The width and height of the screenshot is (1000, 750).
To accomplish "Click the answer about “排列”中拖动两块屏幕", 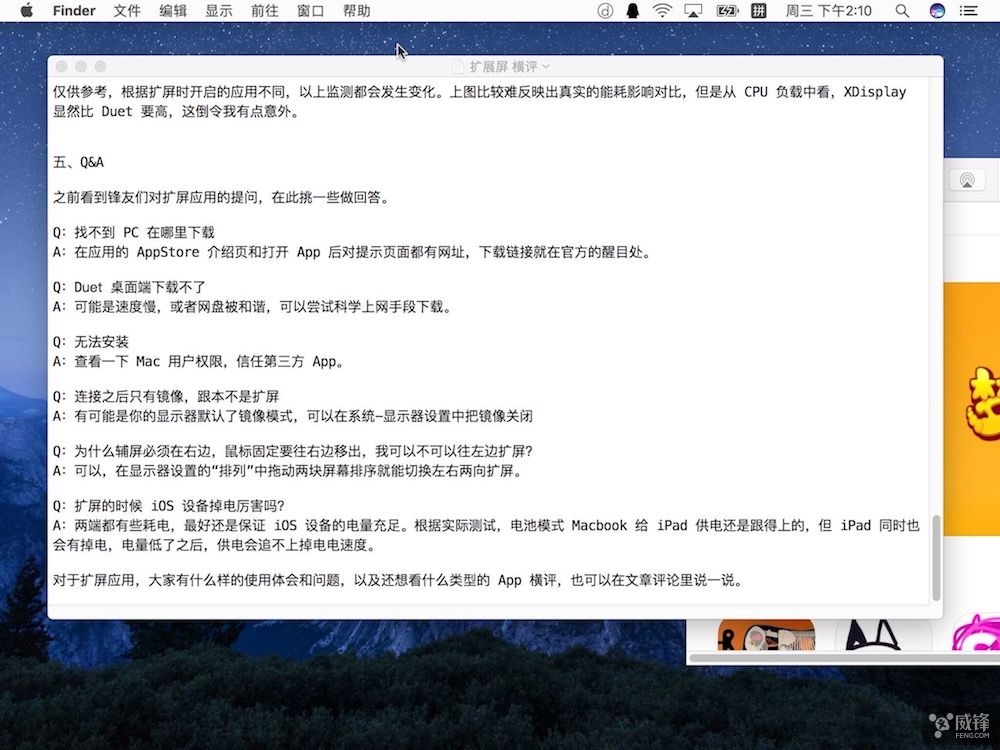I will [288, 471].
